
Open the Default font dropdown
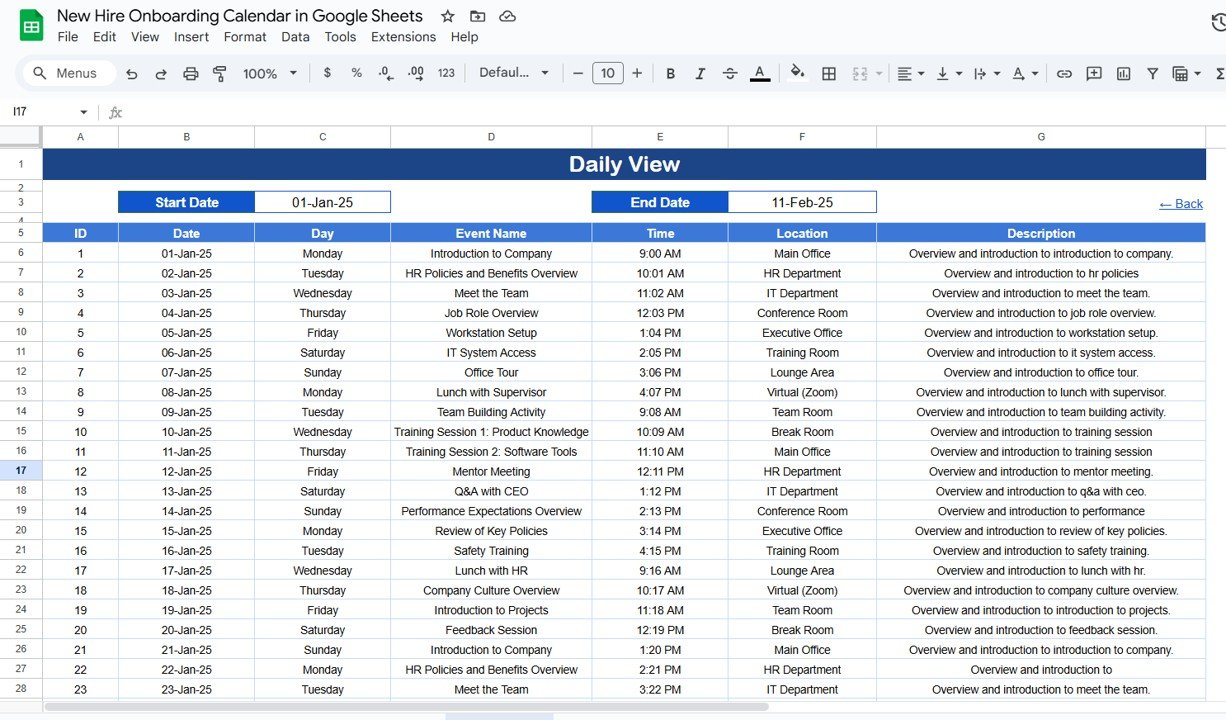coord(514,73)
